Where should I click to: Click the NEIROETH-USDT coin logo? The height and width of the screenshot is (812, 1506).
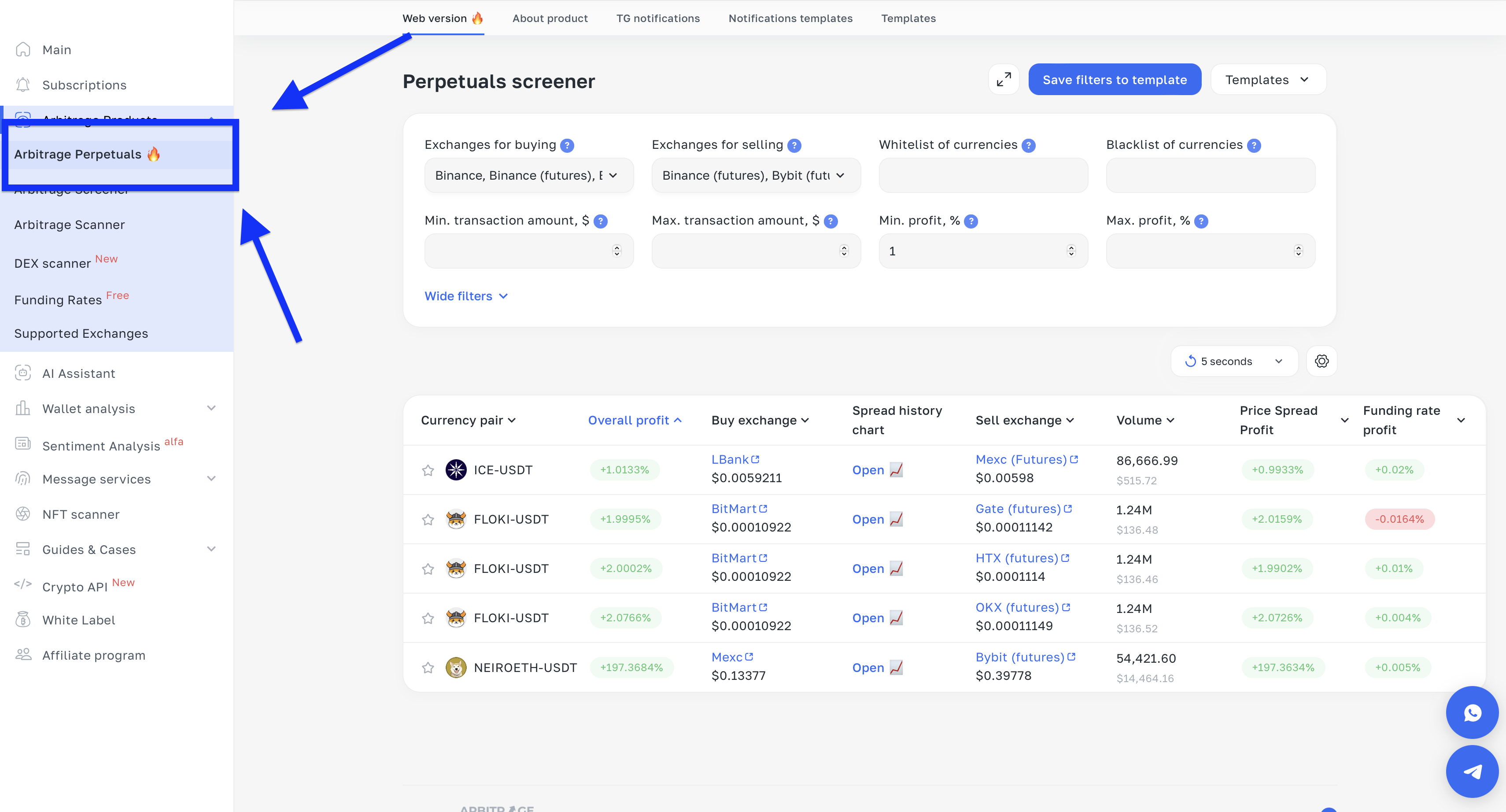456,667
